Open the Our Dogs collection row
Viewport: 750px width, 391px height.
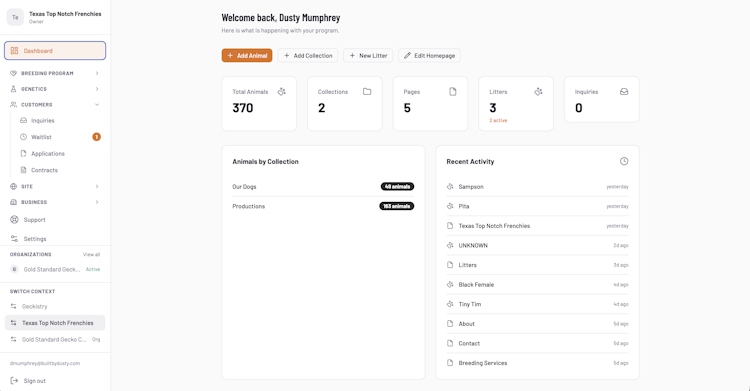tap(323, 187)
